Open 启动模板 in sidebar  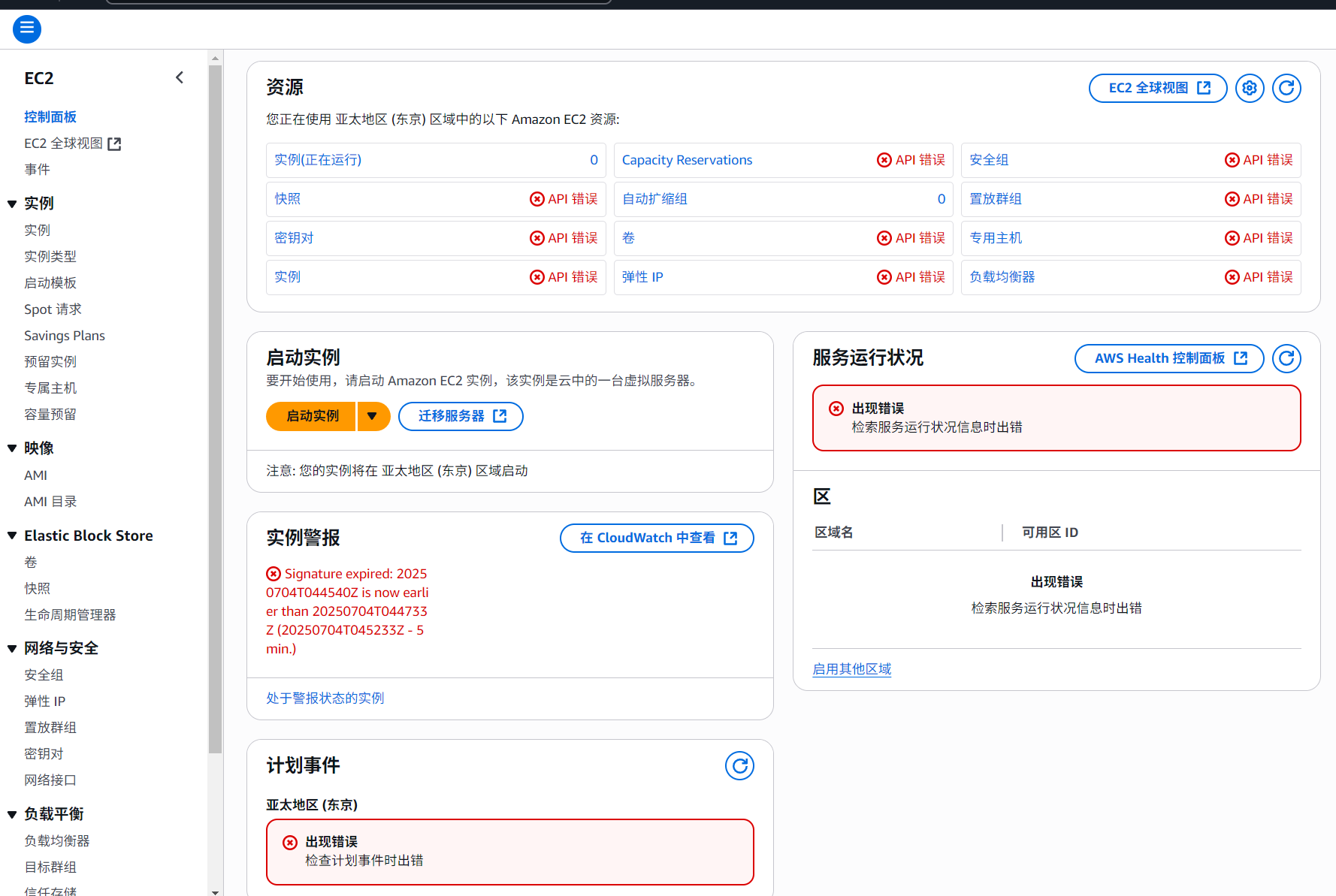(x=50, y=282)
